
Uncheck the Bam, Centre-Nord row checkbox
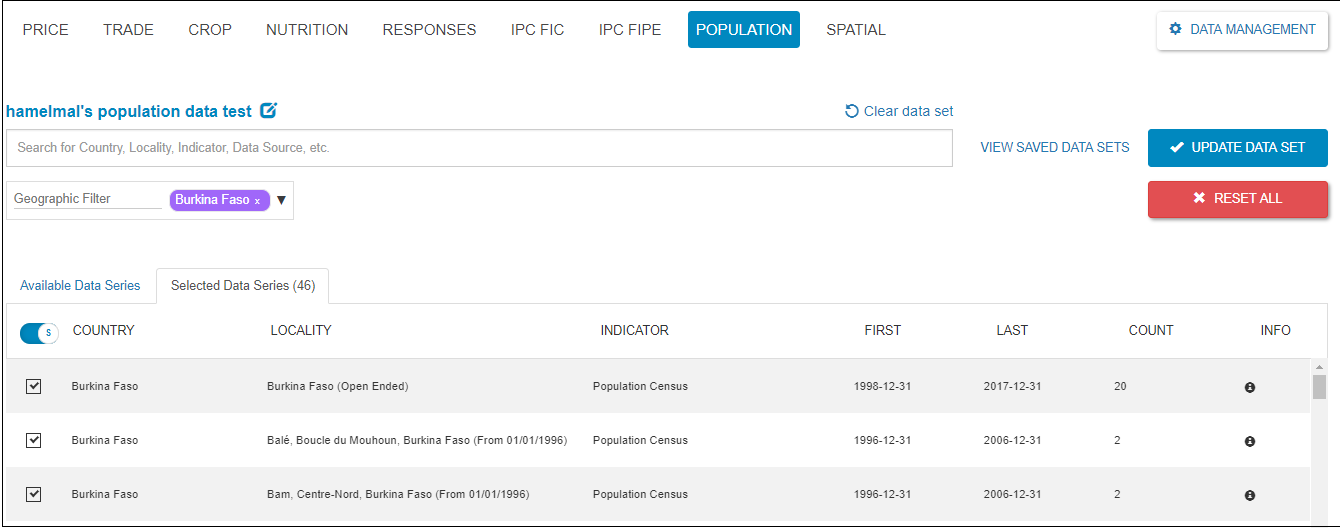tap(34, 494)
